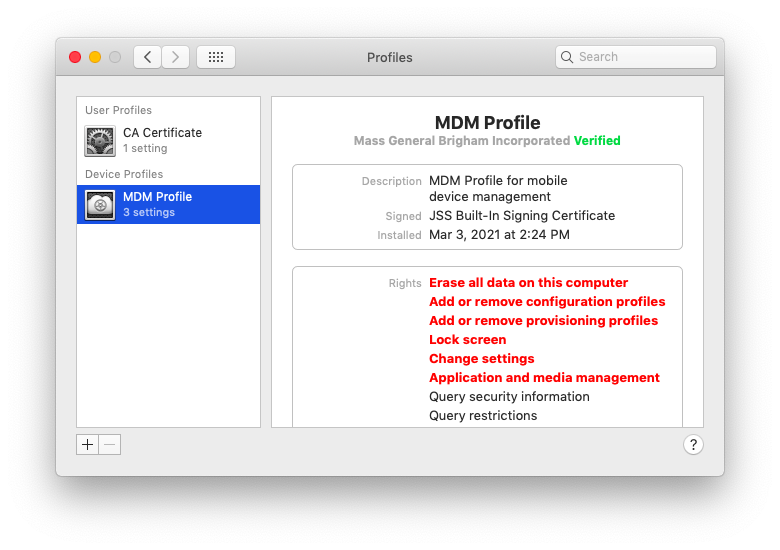Type in the Search field
Viewport: 780px width, 550px height.
640,57
